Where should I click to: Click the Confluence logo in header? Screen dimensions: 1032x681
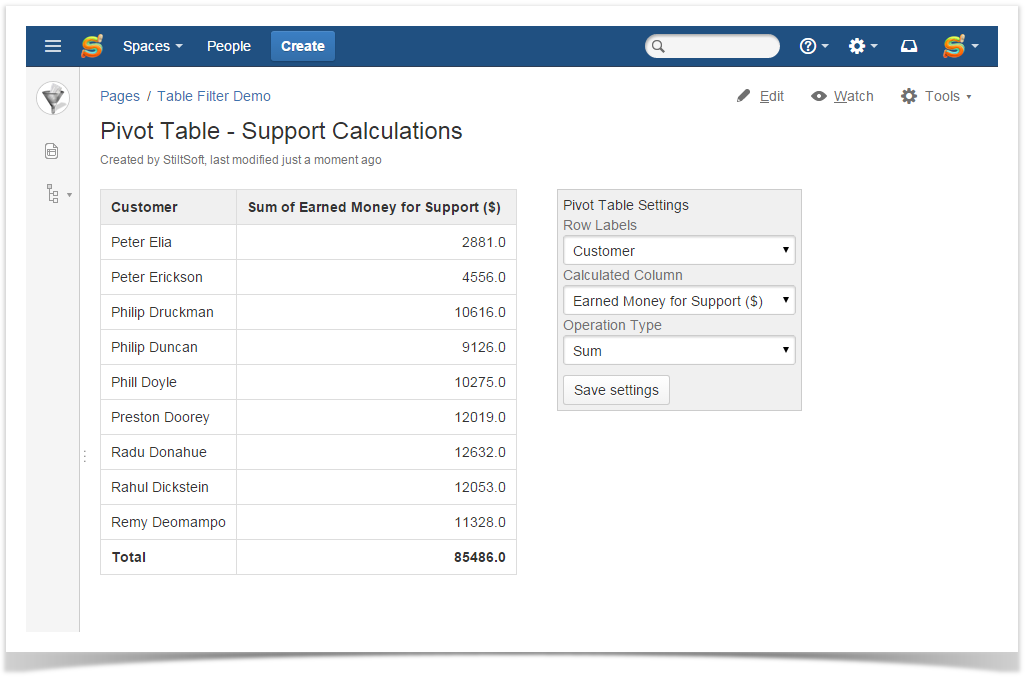[x=93, y=46]
